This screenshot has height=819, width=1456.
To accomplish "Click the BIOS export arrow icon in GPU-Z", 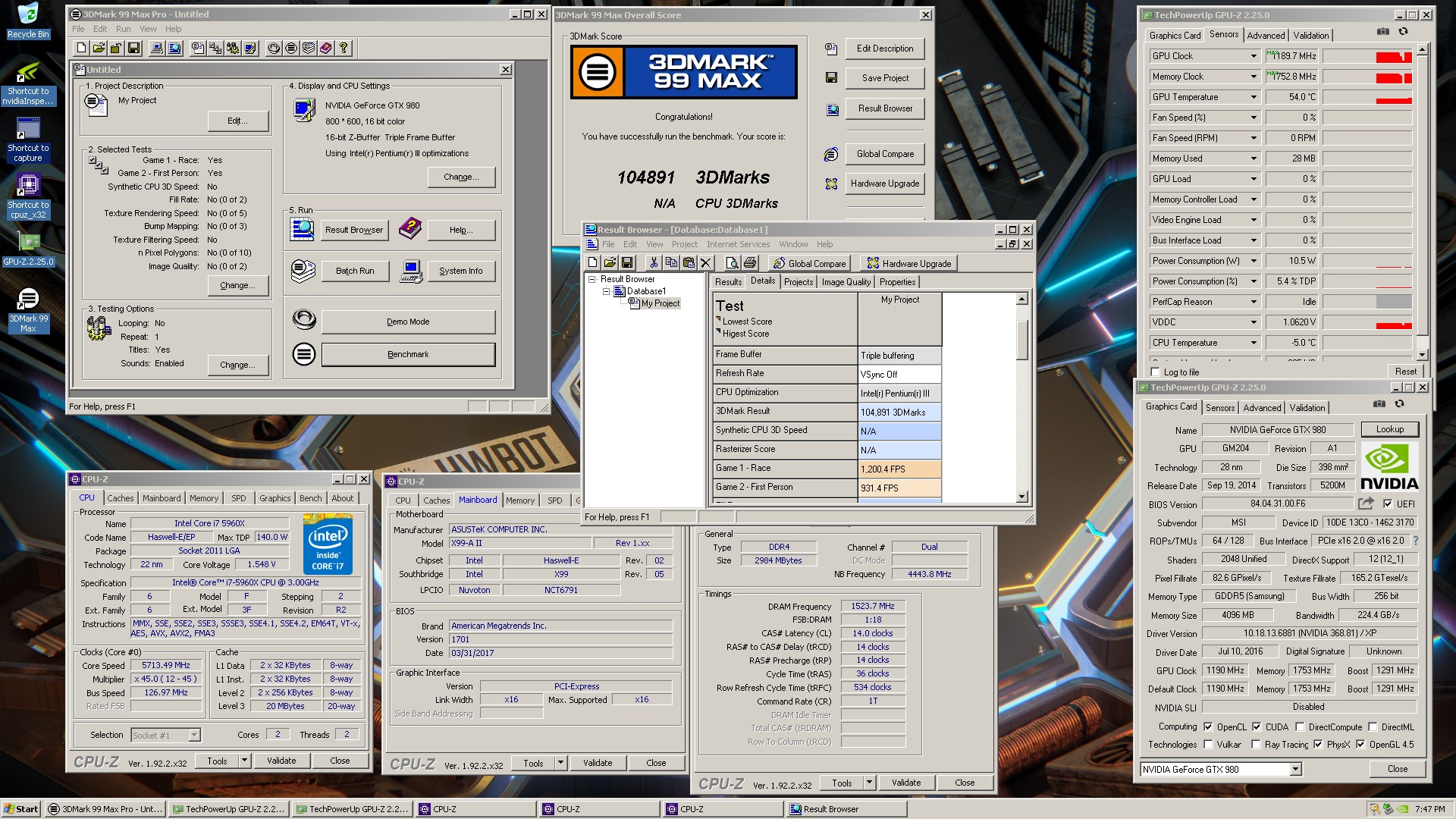I will tap(1366, 504).
